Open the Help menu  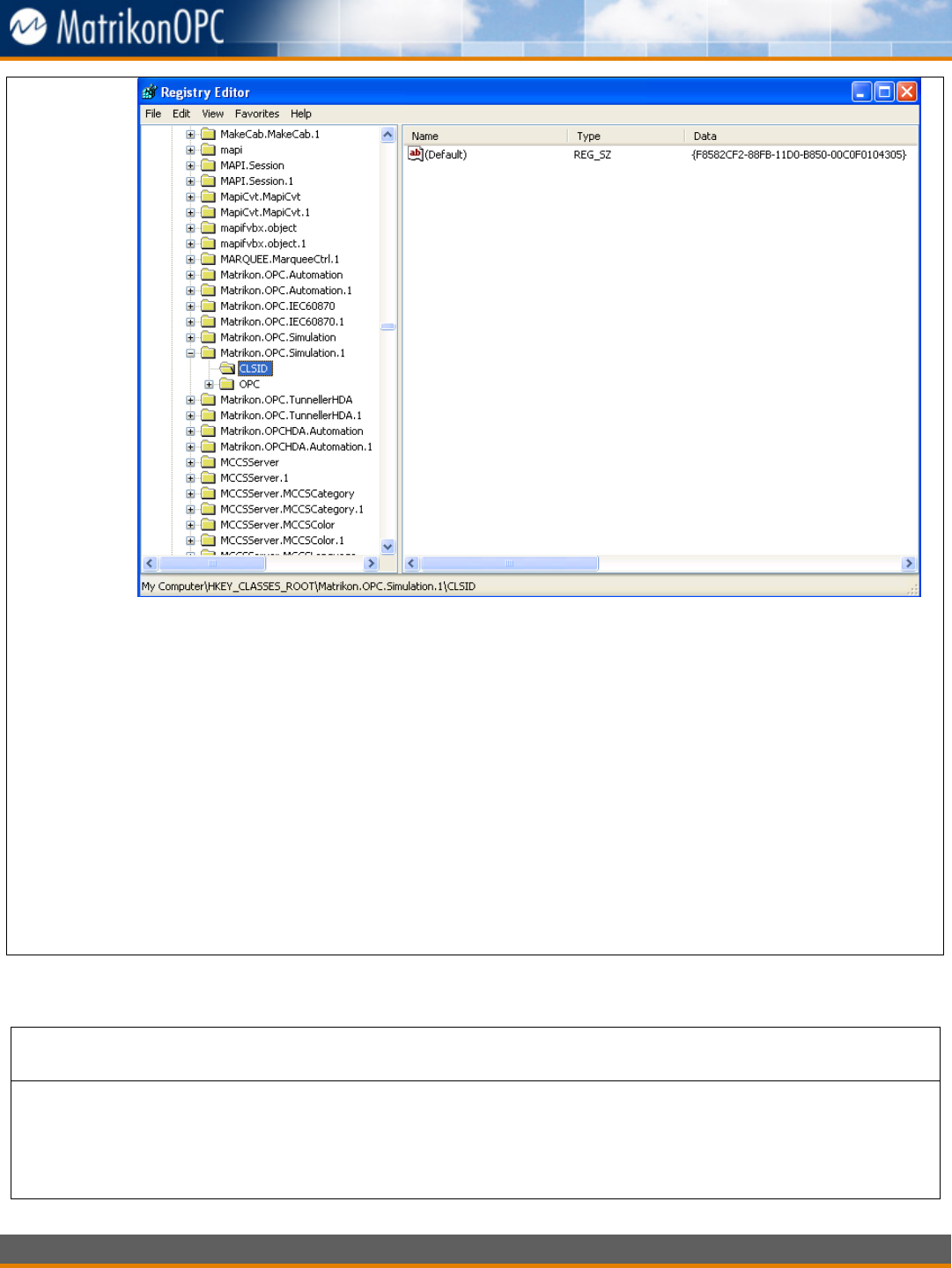301,114
